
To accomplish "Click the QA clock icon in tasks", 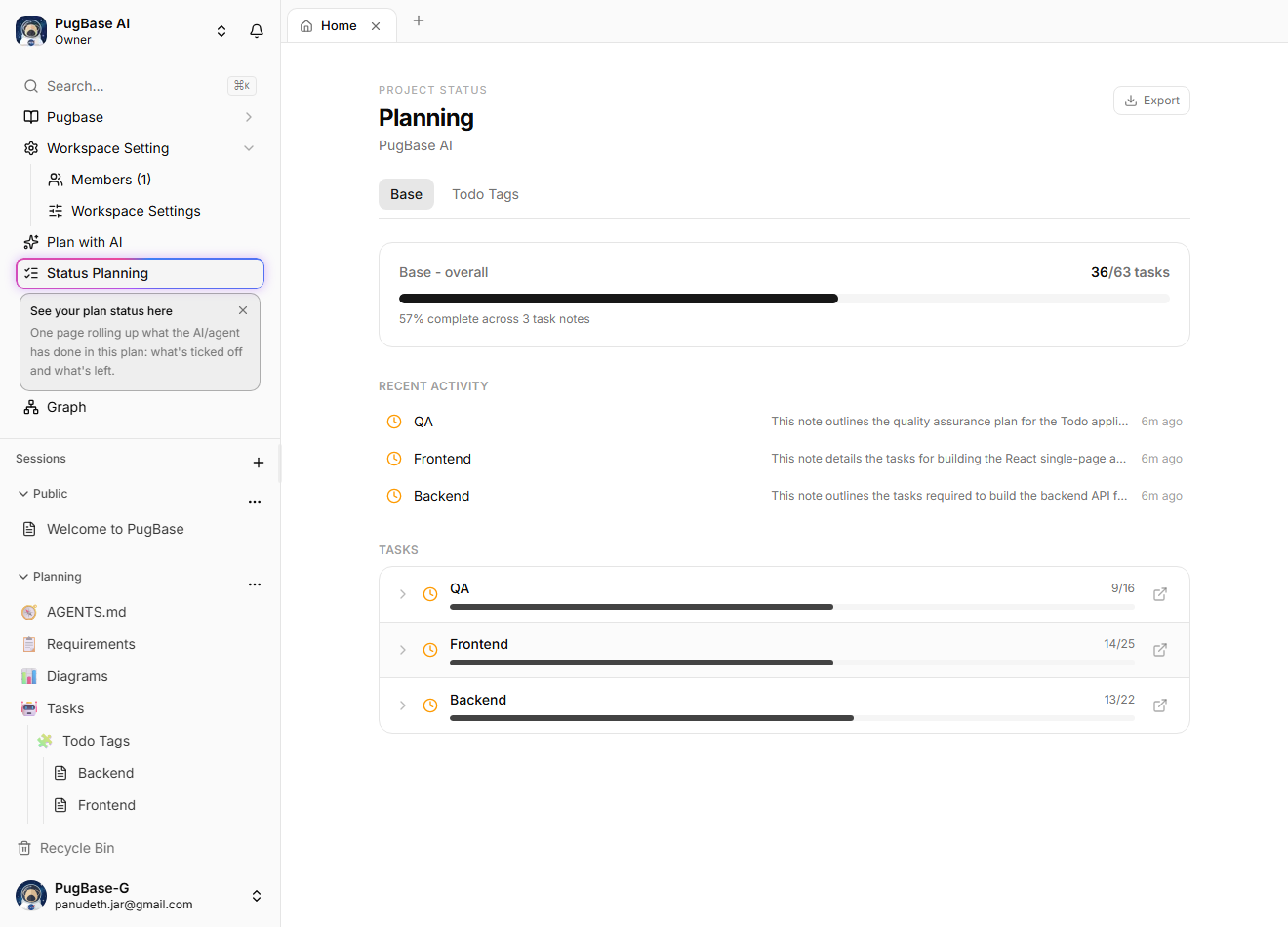I will (430, 594).
